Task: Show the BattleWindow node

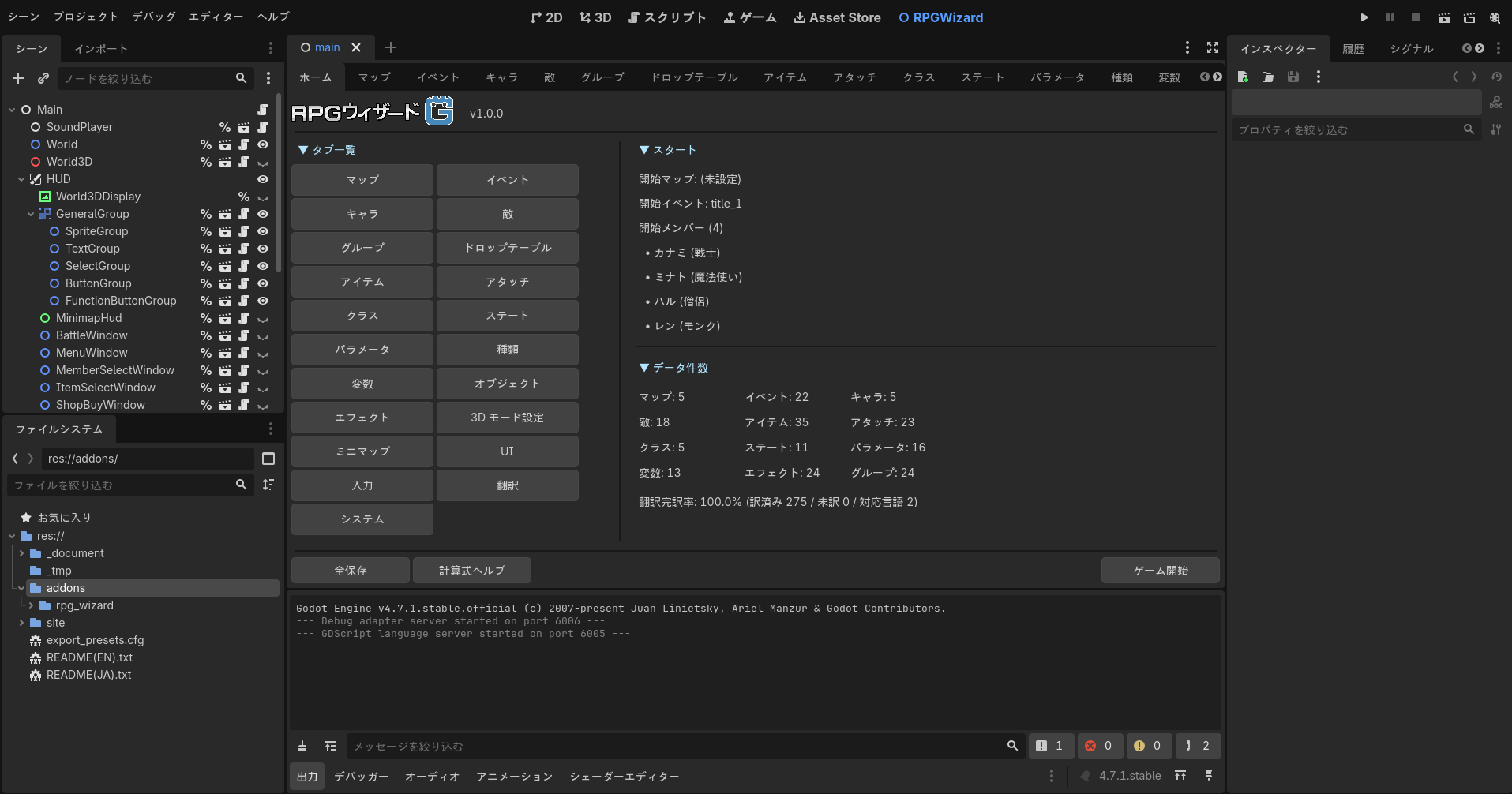Action: tap(263, 335)
